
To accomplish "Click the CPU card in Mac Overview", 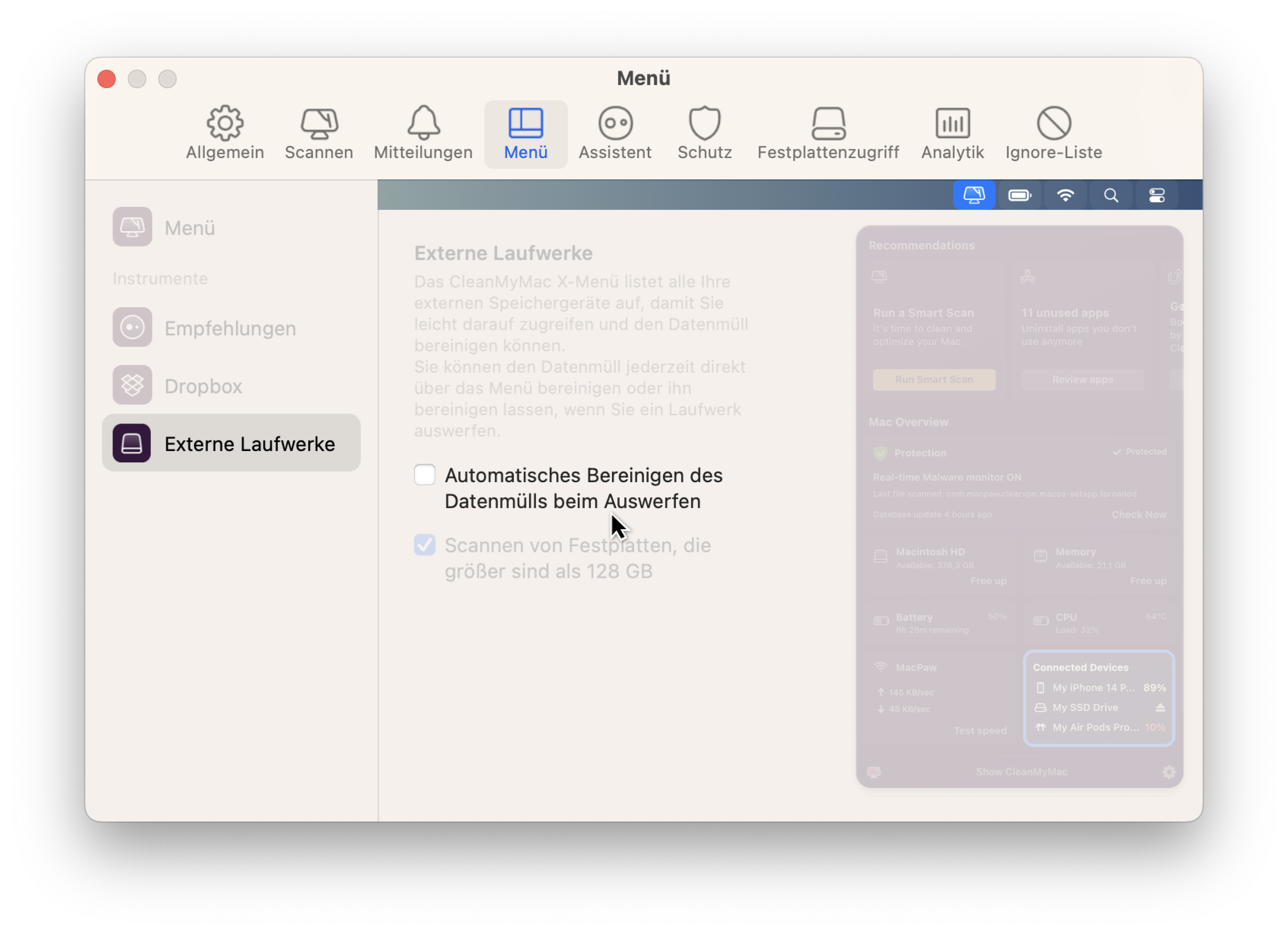I will click(1099, 623).
